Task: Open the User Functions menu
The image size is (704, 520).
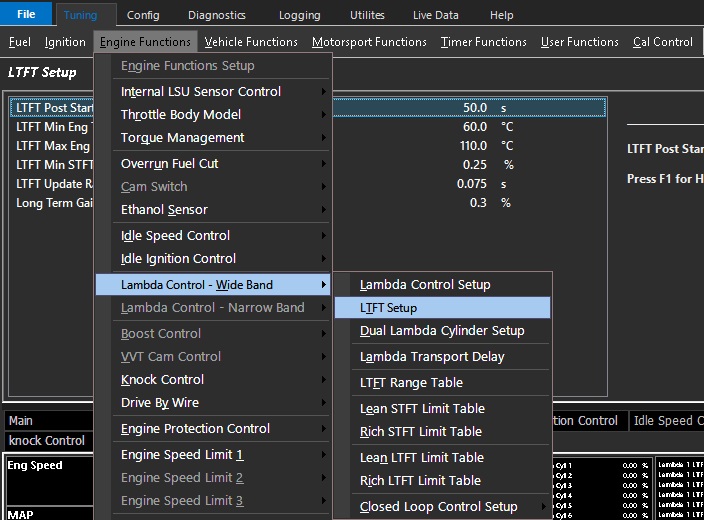Action: coord(579,42)
